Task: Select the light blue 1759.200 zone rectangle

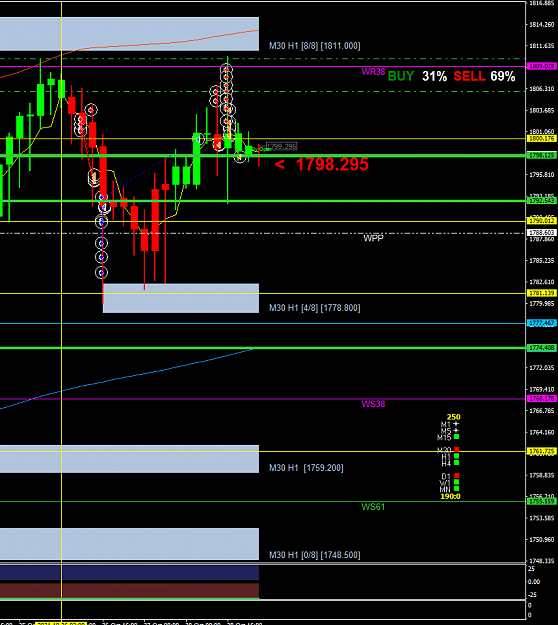Action: [130, 459]
